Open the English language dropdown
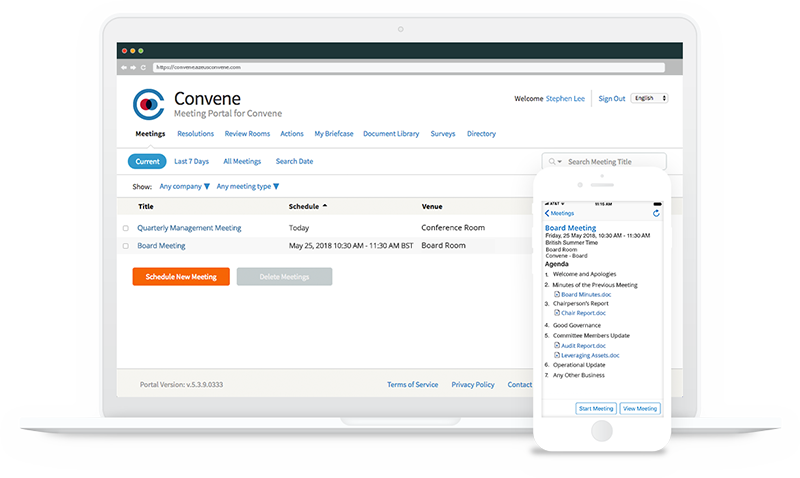Viewport: 800px width, 478px height. (650, 99)
